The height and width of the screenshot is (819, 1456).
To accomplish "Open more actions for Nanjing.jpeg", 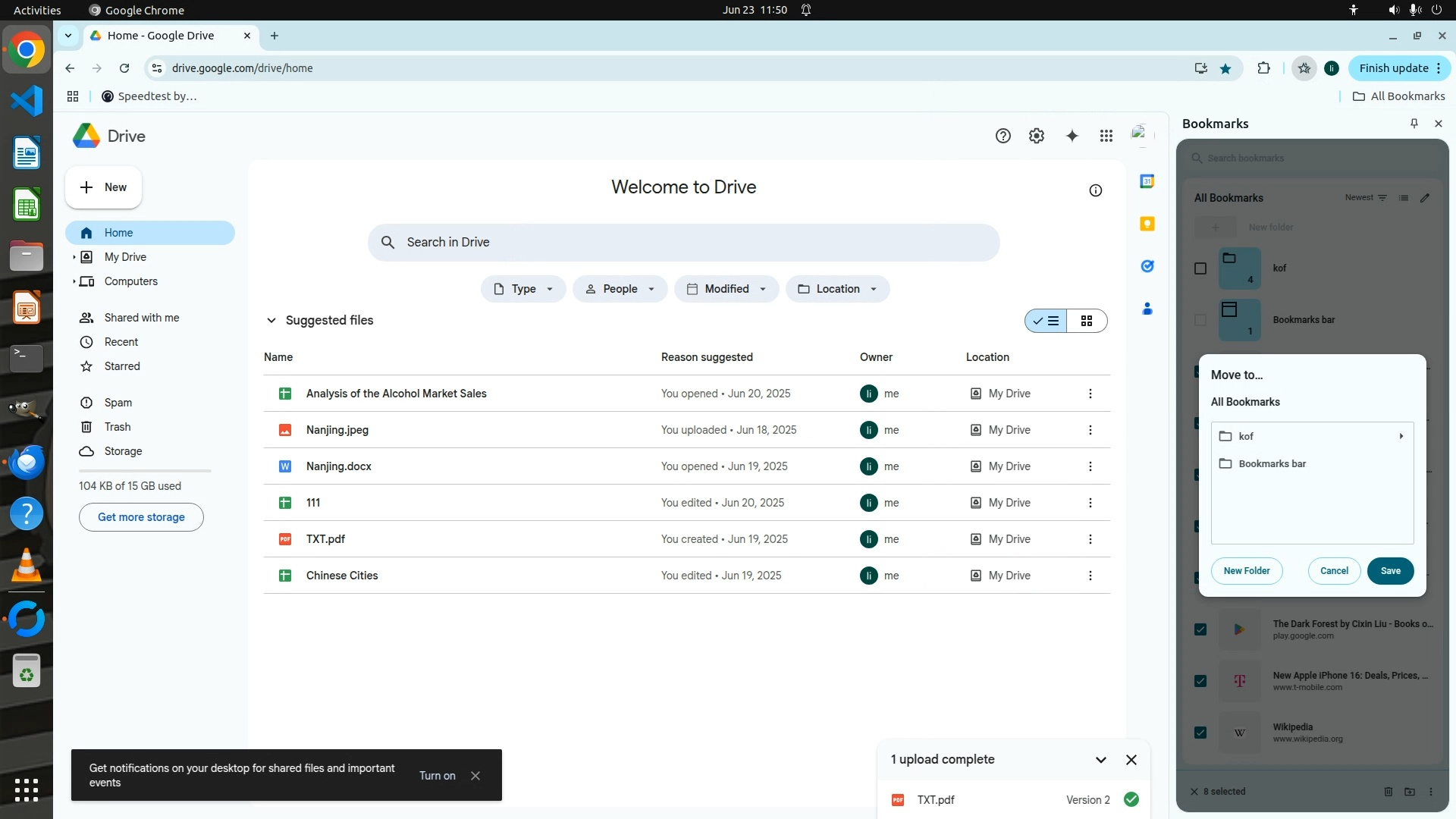I will pos(1090,430).
